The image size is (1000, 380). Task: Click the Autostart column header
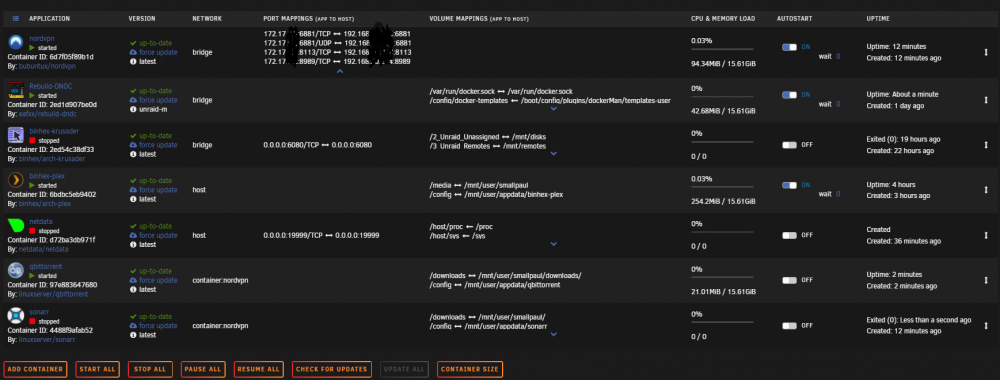[795, 19]
